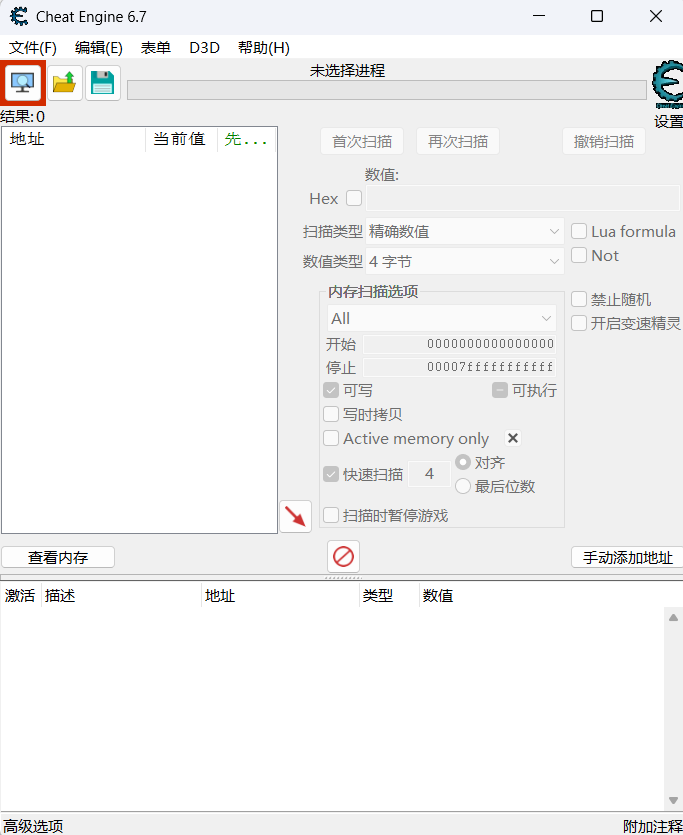Click 附加注释 in status bar

pyautogui.click(x=653, y=826)
